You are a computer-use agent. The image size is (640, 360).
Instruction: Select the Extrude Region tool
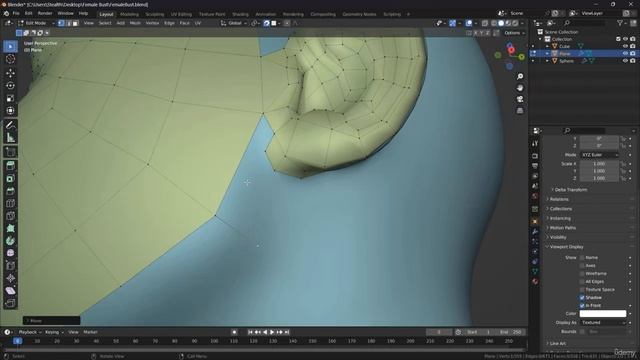coord(10,166)
